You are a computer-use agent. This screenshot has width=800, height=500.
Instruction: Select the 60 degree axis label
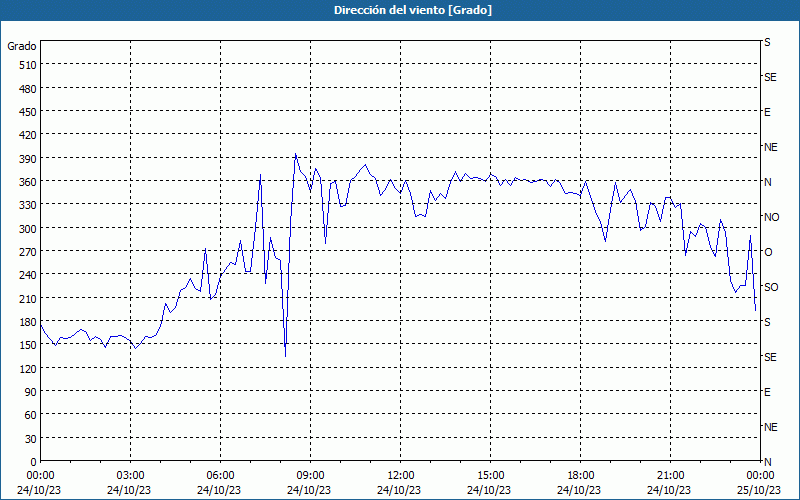tap(31, 415)
